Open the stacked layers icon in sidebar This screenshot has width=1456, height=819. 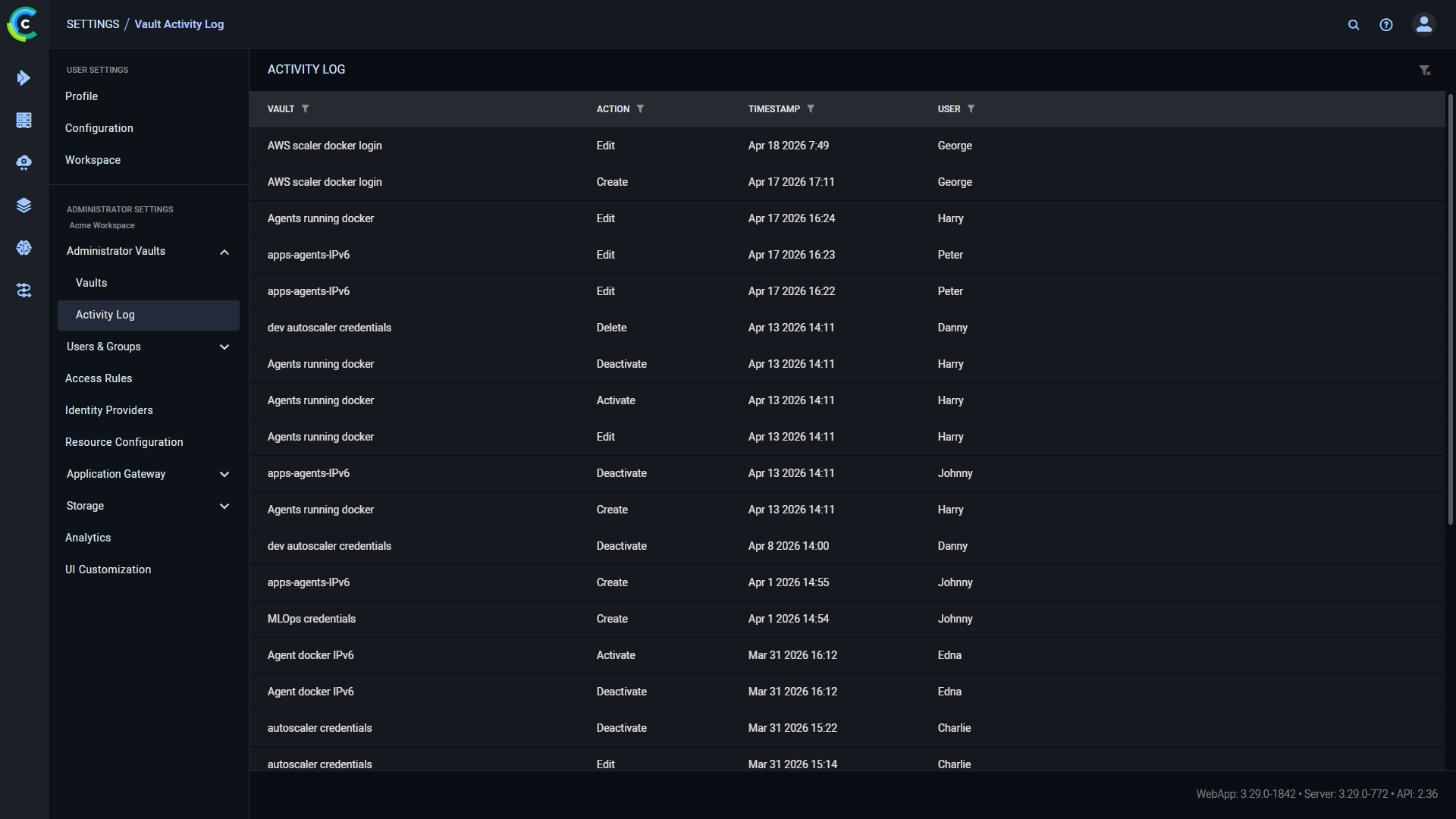pos(24,206)
